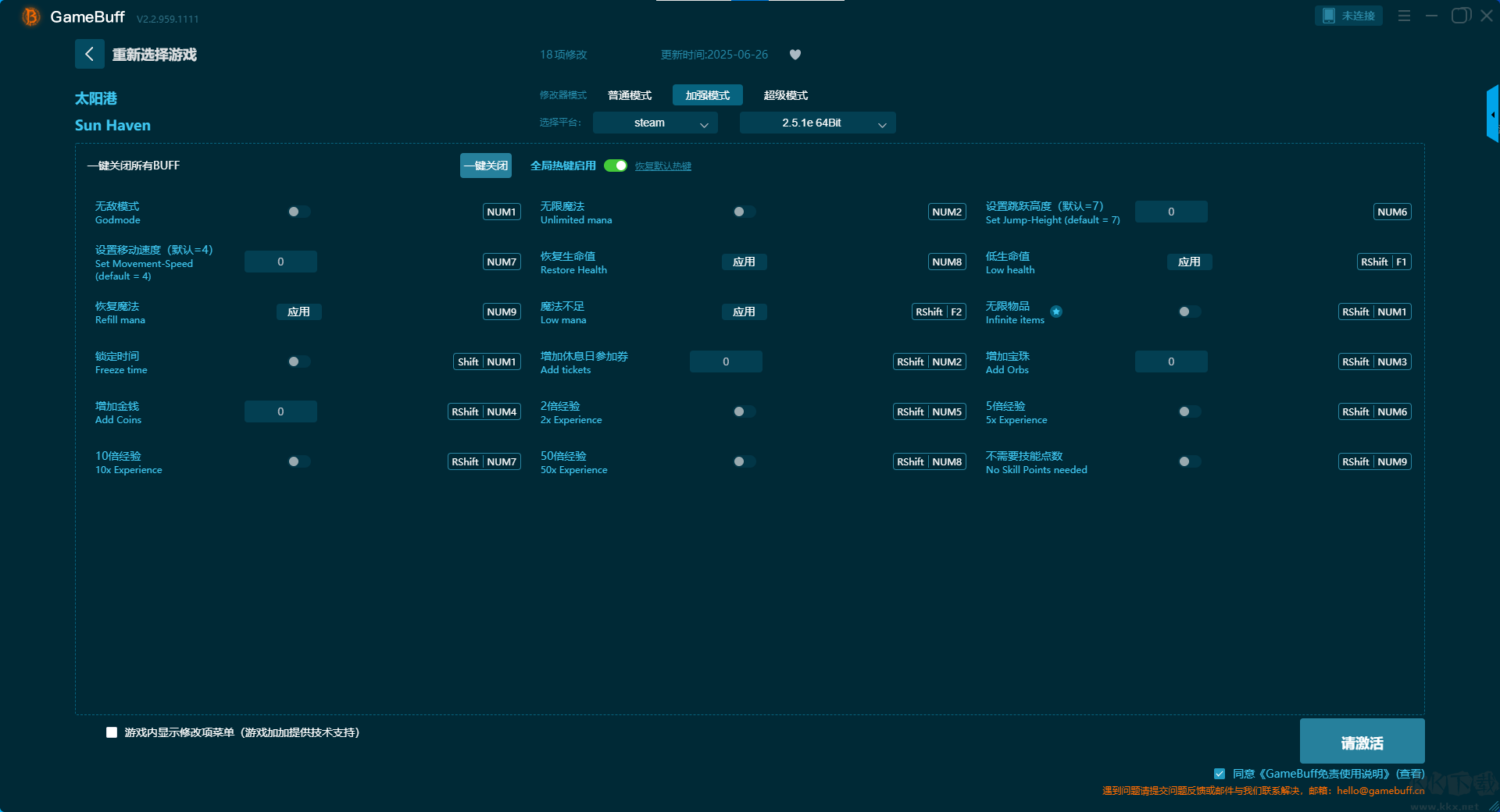
Task: Click the NUM7 hotkey for Movement-Speed
Action: (x=502, y=262)
